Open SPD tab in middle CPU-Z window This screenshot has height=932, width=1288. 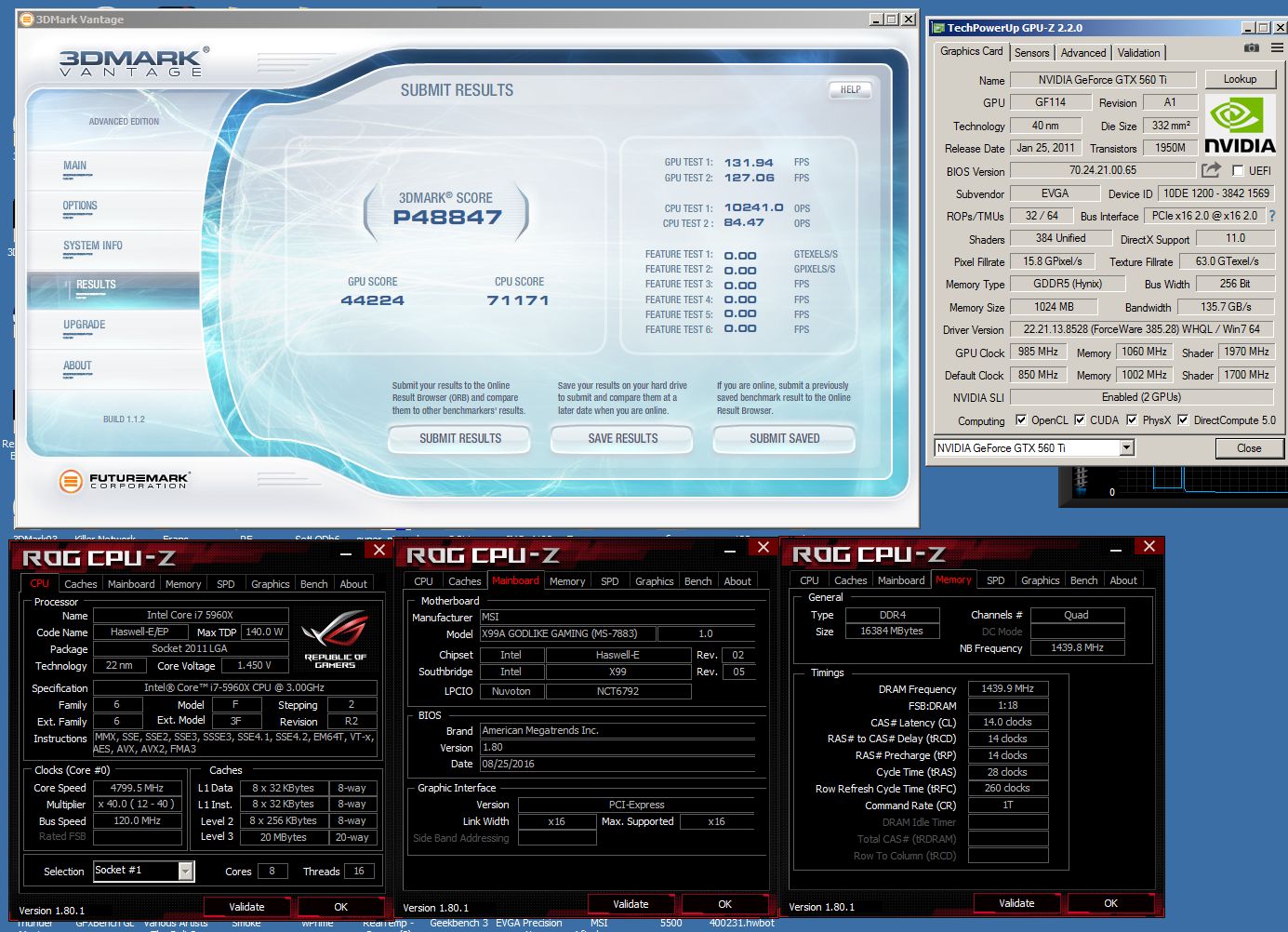(x=609, y=581)
